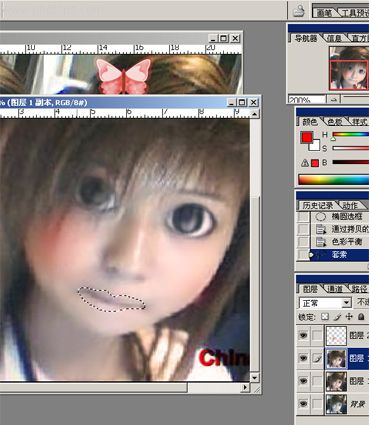Click the navigator zoom out button
This screenshot has width=369, height=425.
(333, 99)
